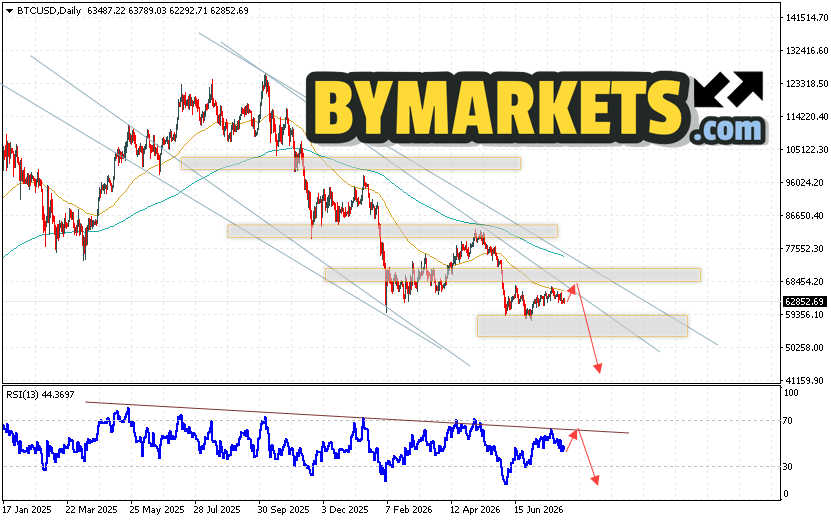Click the date label 17 Jan 2025
831x521 pixels.
[27, 509]
